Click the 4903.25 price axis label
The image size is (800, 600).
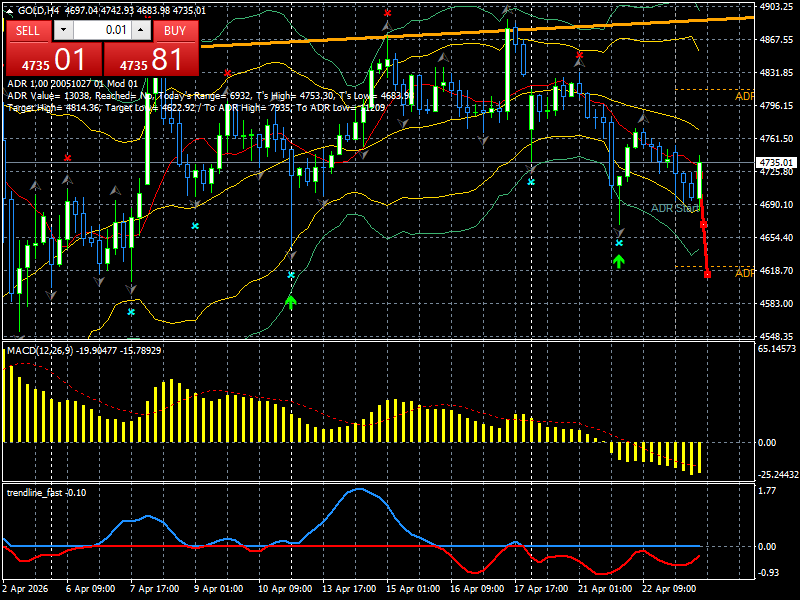[x=776, y=7]
